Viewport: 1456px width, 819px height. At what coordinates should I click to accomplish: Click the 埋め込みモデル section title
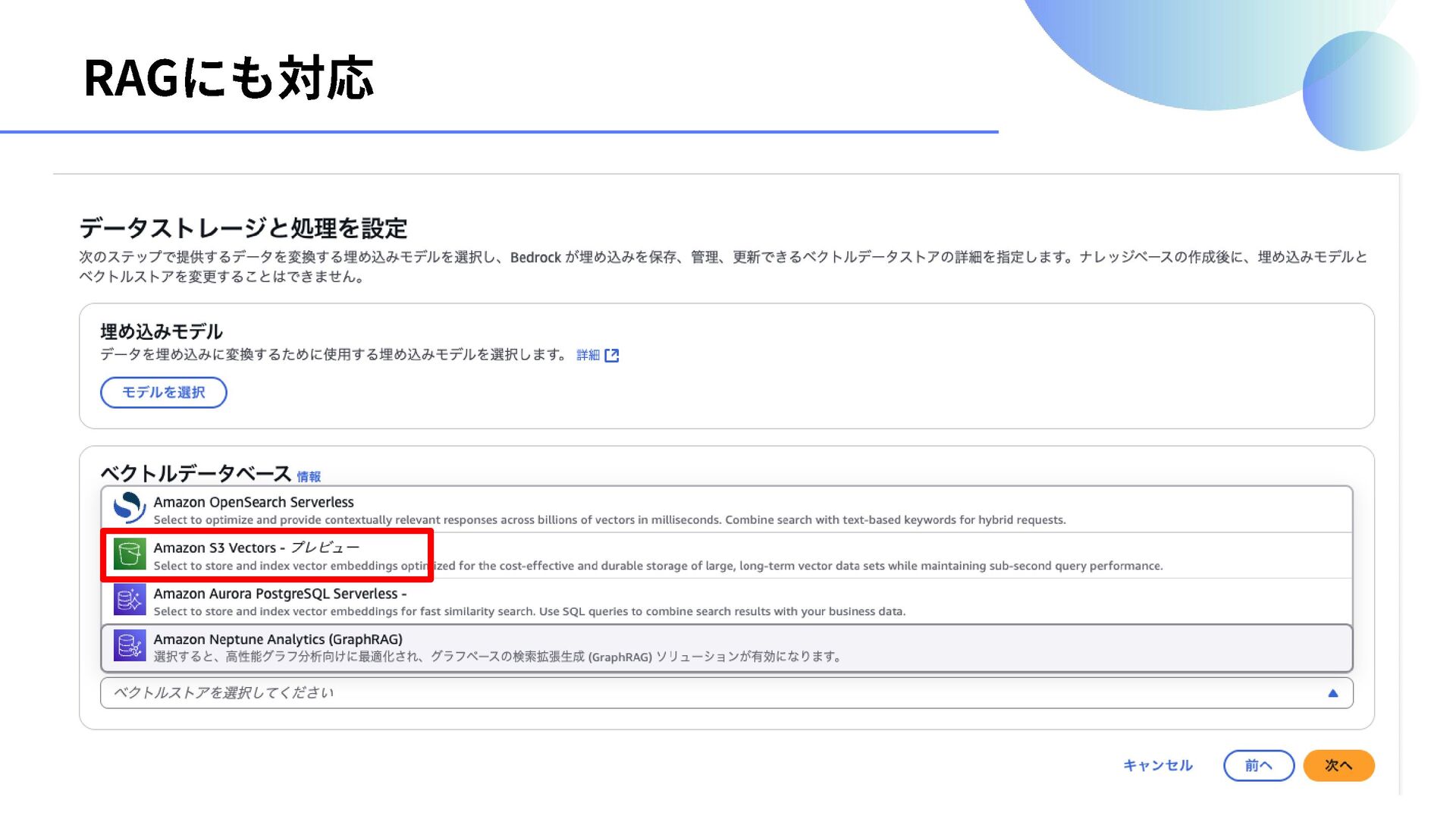[x=162, y=331]
